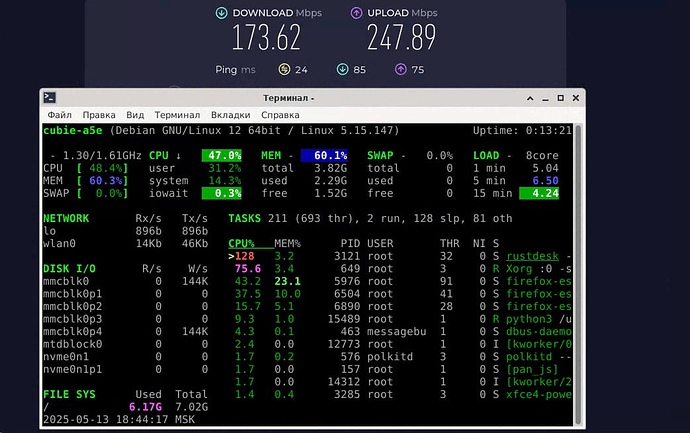This screenshot has width=690, height=433.
Task: Click the filesystem used value 6.17G
Action: pos(145,407)
